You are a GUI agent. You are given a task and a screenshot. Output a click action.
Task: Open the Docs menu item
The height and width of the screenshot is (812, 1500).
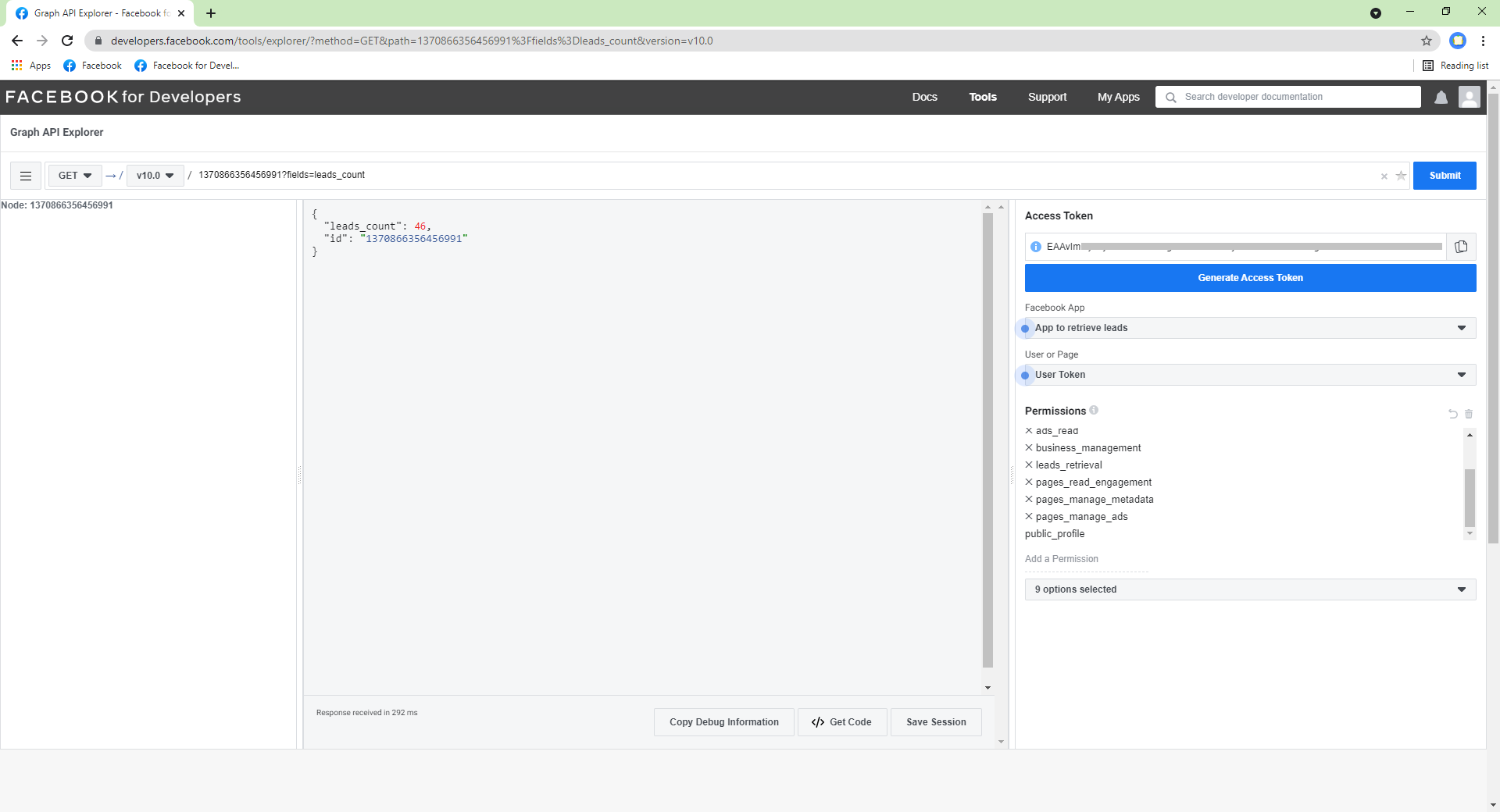pyautogui.click(x=924, y=97)
